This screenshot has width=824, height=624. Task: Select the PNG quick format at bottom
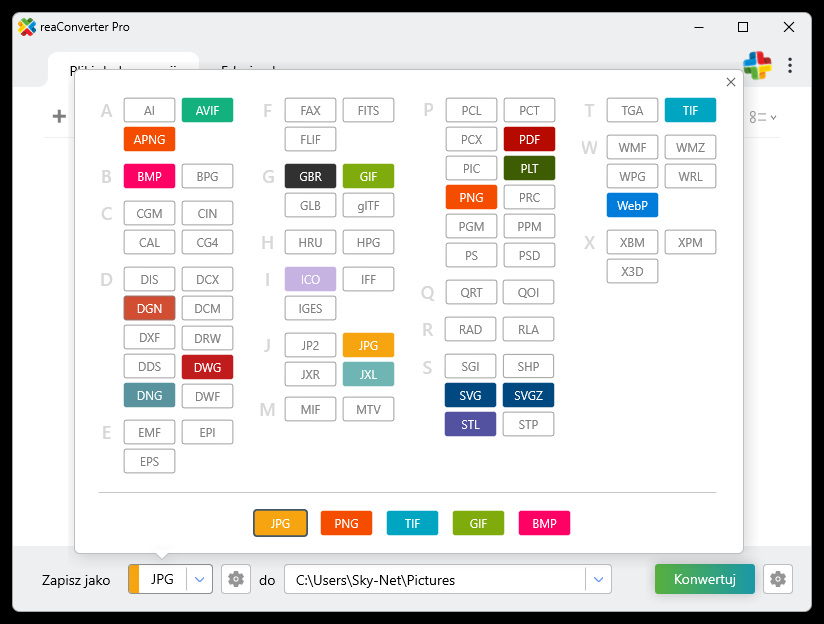tap(346, 523)
